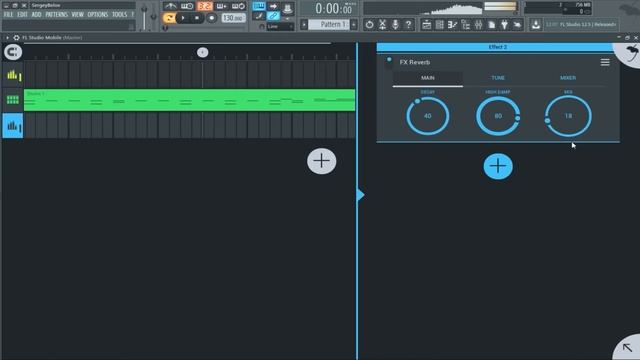This screenshot has height=360, width=640.
Task: Click the blue link icon
Action: click(x=273, y=16)
